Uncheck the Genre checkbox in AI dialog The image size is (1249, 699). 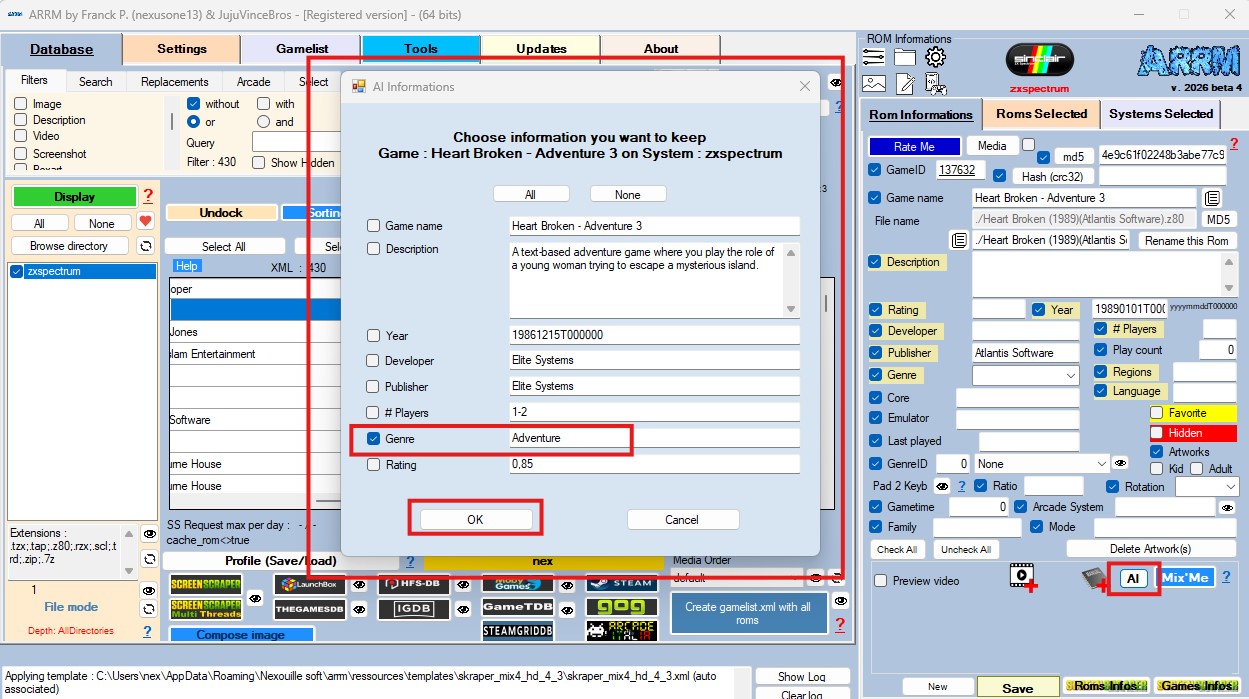click(374, 439)
